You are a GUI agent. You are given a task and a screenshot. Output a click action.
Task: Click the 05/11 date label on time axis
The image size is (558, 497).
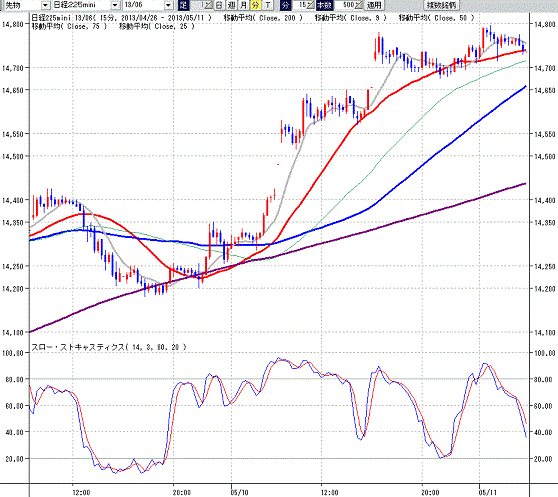[488, 493]
